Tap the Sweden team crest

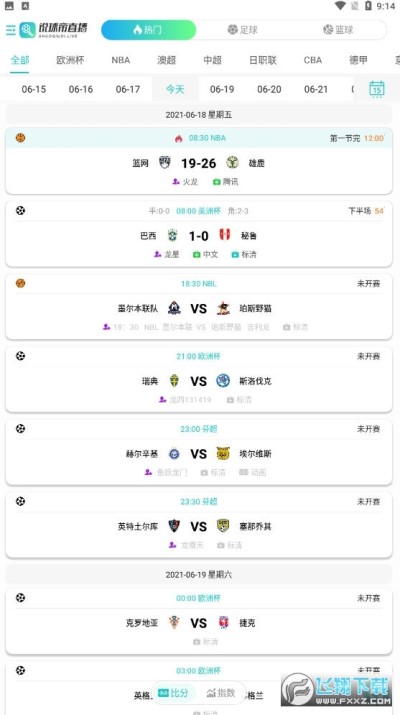pyautogui.click(x=174, y=381)
